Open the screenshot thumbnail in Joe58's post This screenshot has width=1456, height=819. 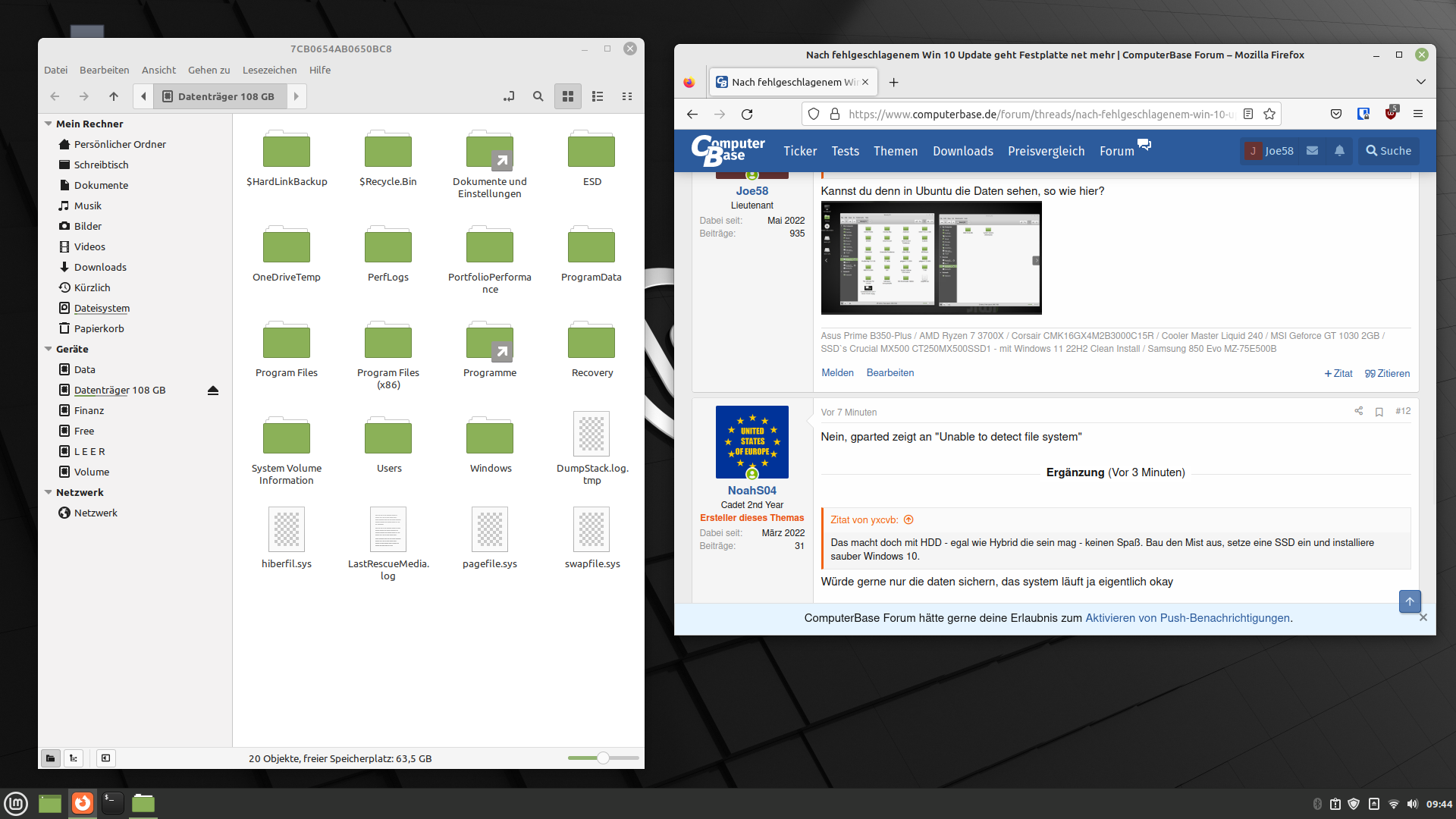click(x=930, y=258)
